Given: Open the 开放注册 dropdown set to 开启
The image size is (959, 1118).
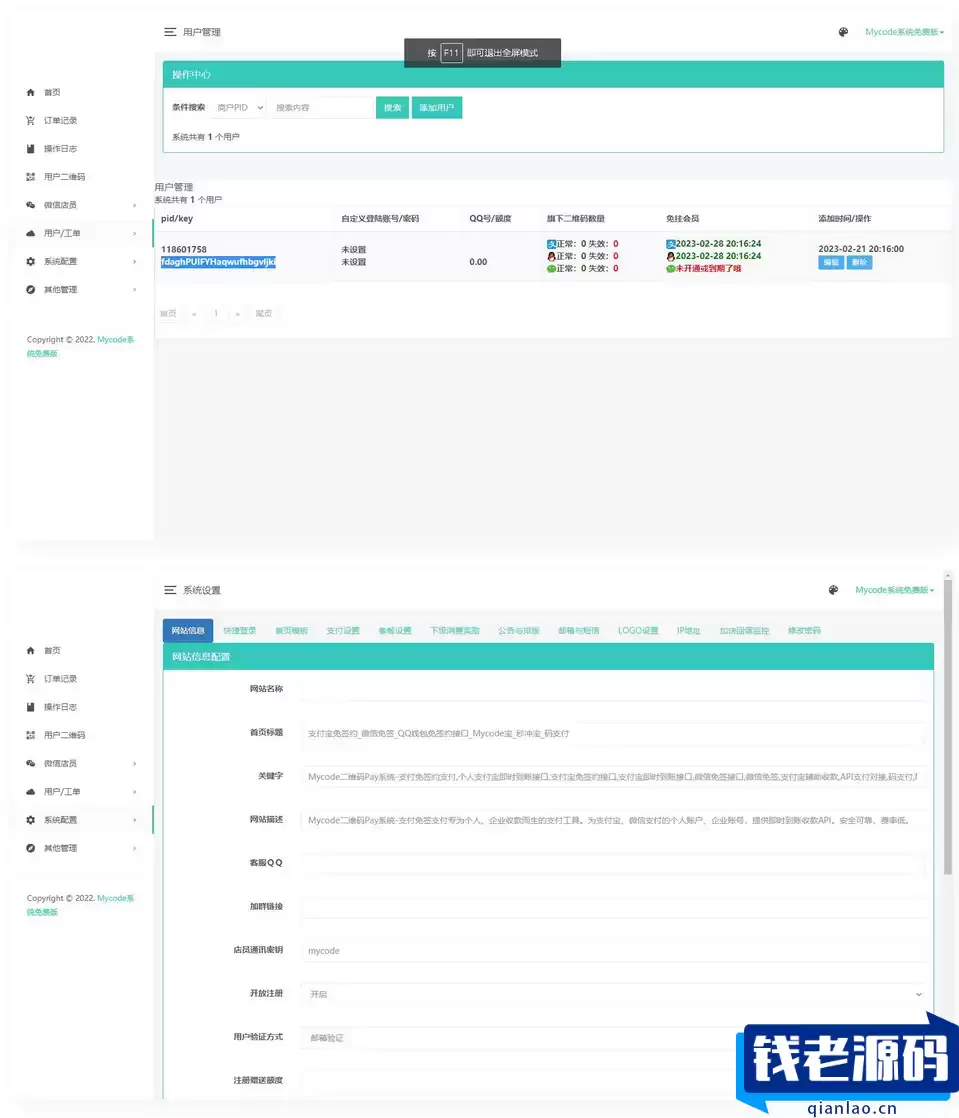Looking at the screenshot, I should 614,994.
